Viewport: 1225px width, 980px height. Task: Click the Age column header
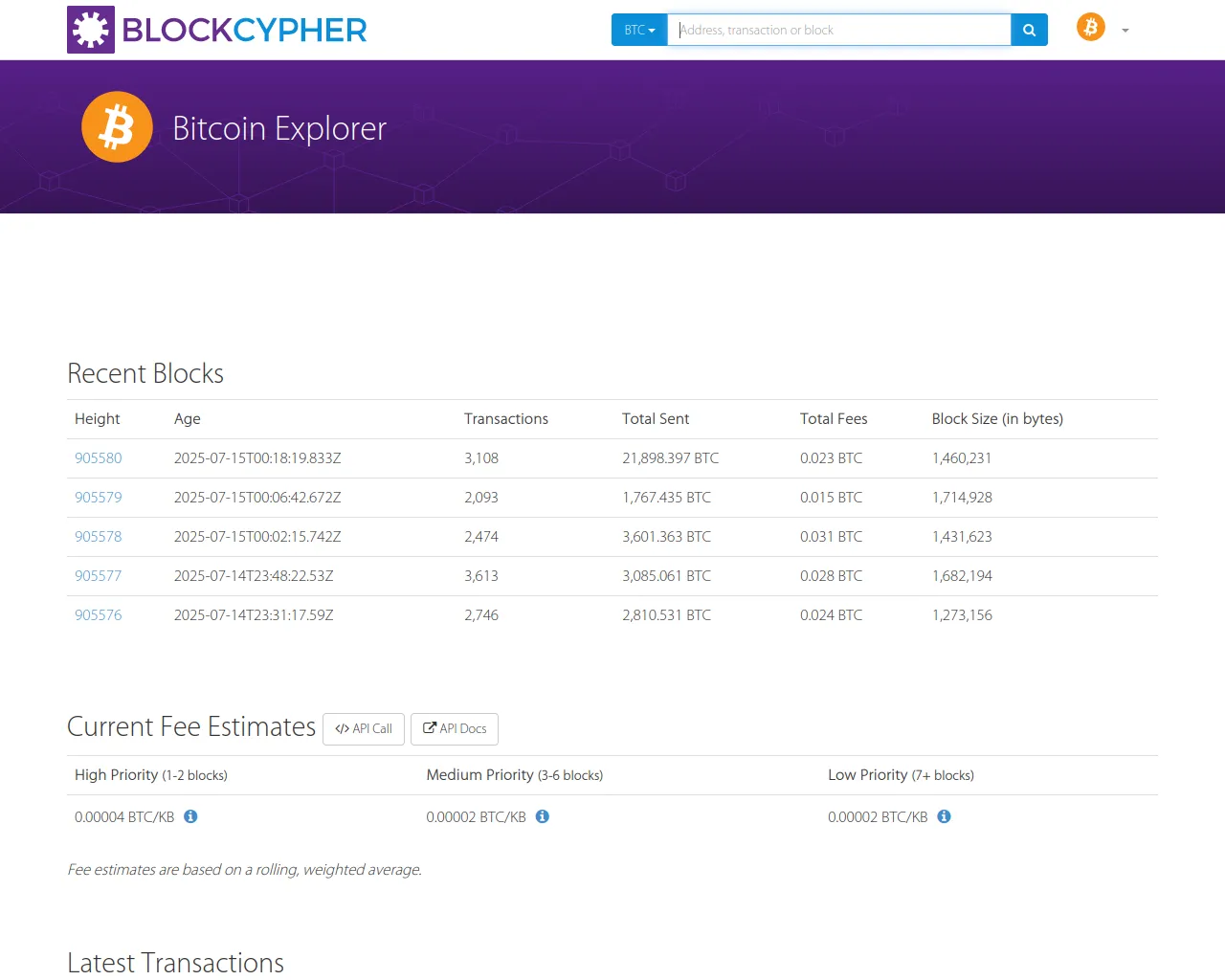pos(188,419)
